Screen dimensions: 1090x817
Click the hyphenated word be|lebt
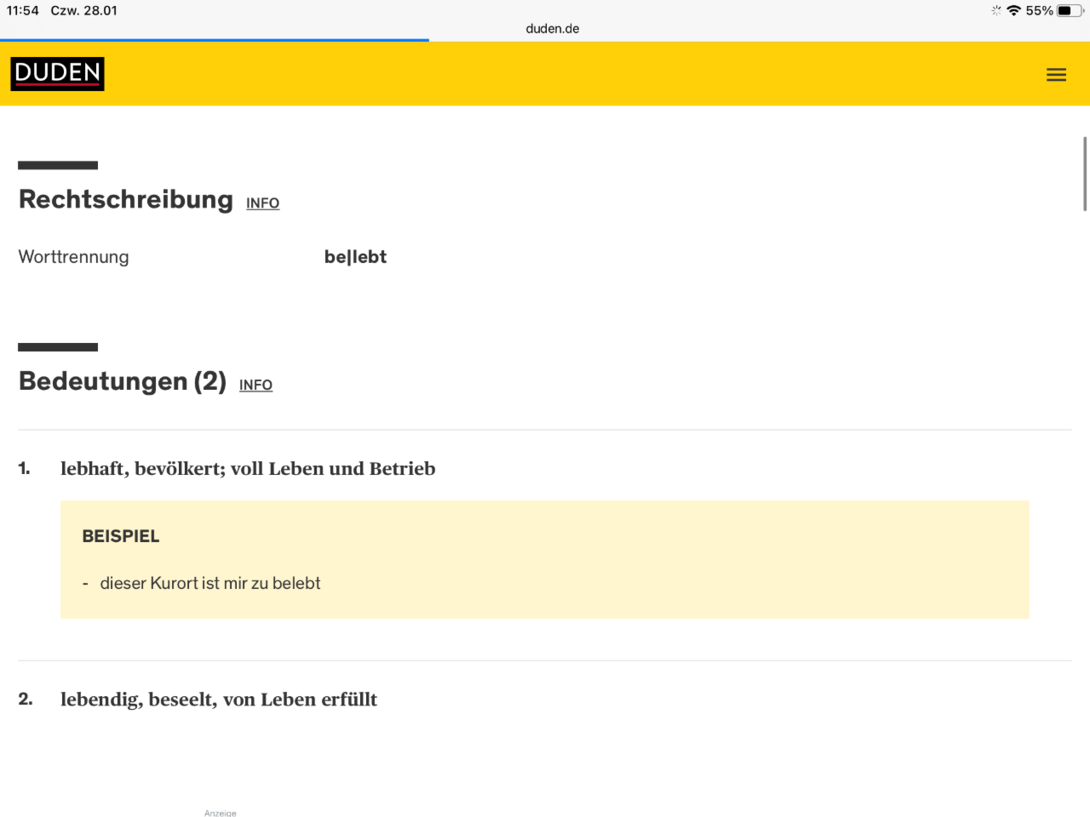click(355, 257)
